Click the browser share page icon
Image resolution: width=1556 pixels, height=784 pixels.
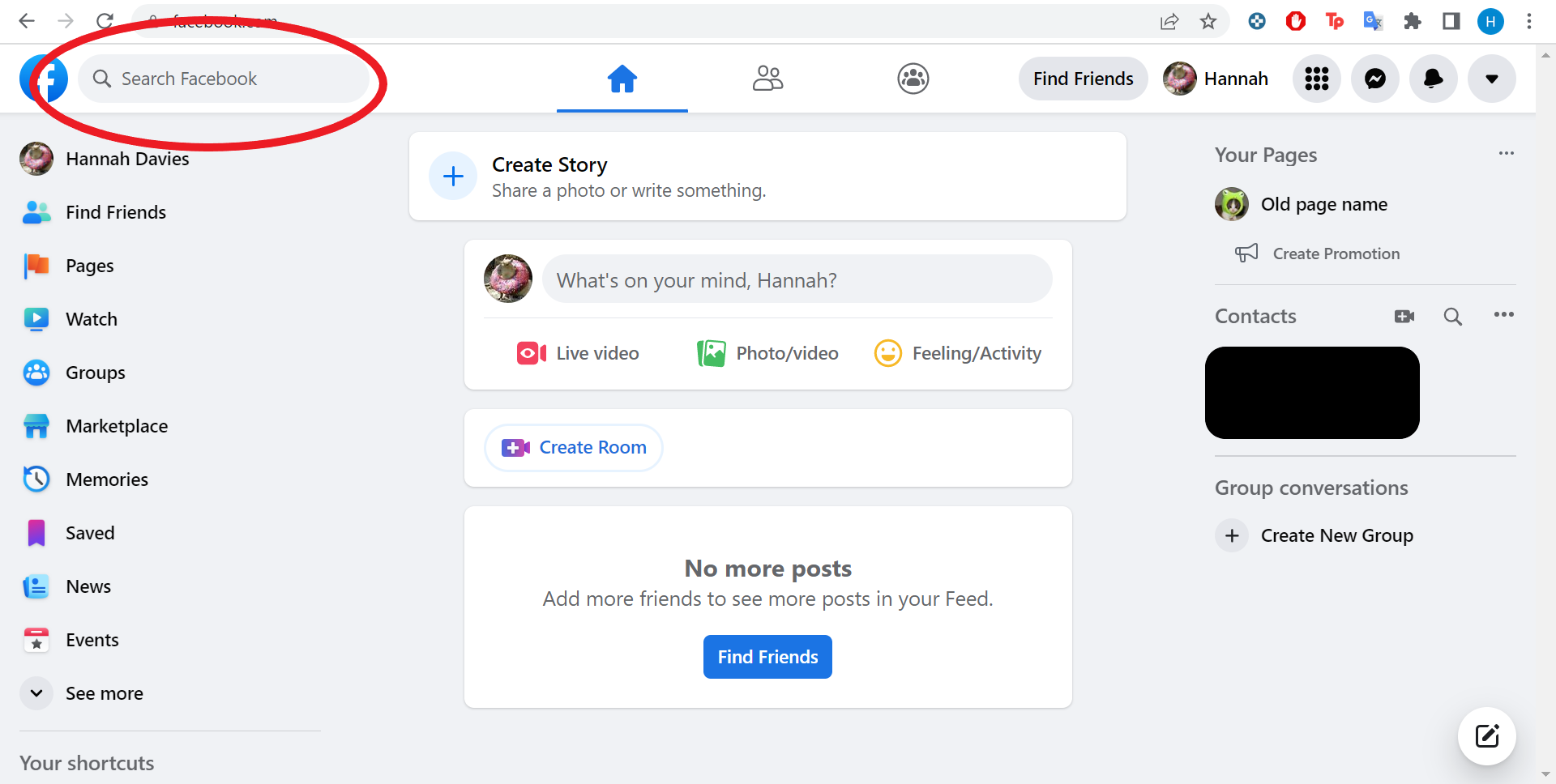point(1169,22)
